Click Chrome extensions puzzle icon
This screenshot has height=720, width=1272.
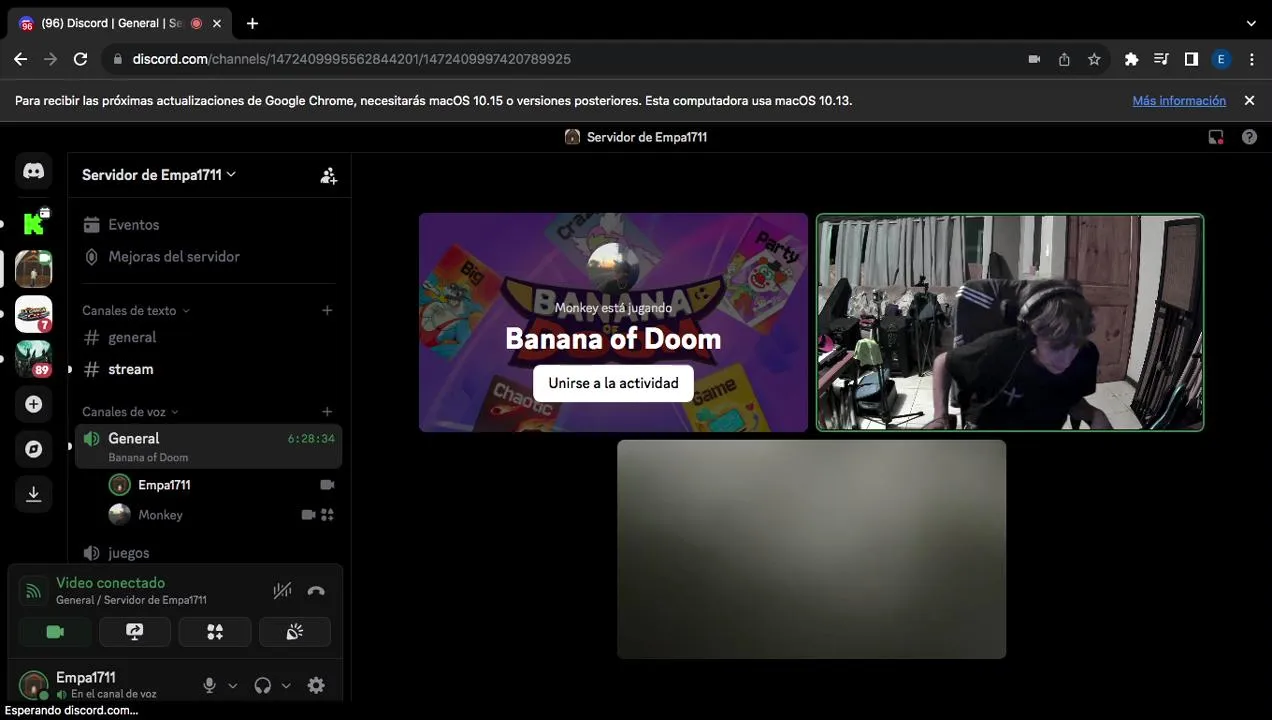1131,59
